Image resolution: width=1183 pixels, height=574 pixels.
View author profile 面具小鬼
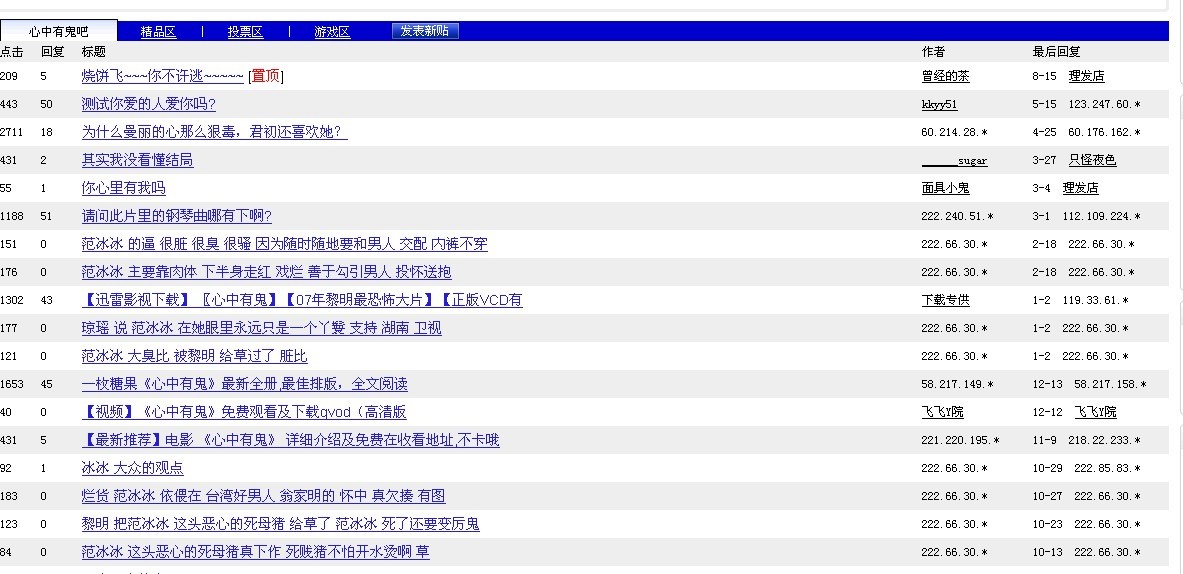[x=945, y=188]
